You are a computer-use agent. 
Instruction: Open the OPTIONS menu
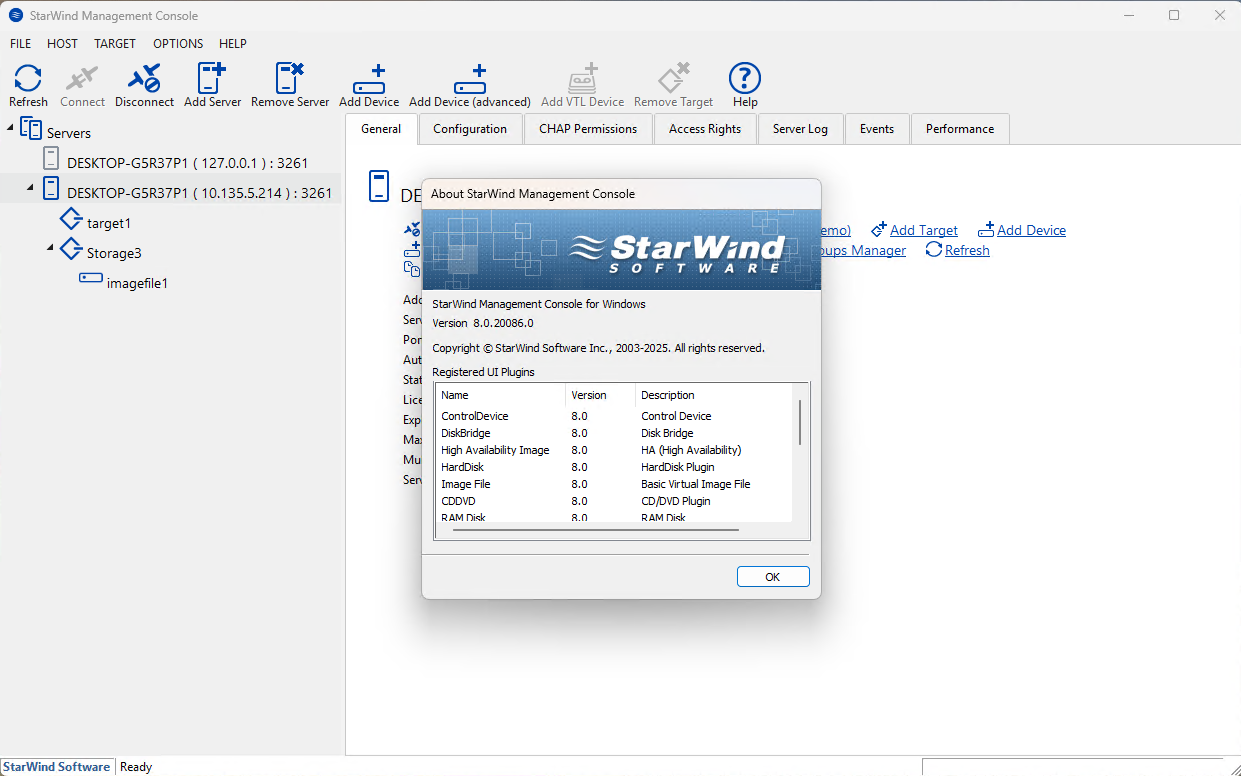pyautogui.click(x=178, y=44)
